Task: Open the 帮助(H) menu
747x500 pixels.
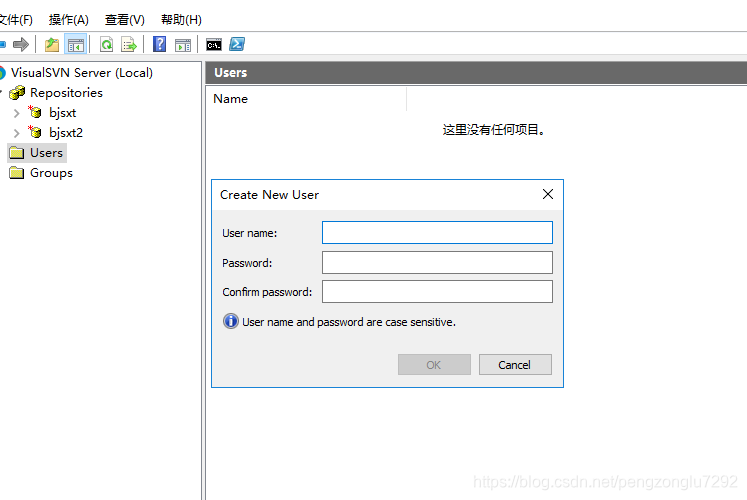Action: coord(181,20)
